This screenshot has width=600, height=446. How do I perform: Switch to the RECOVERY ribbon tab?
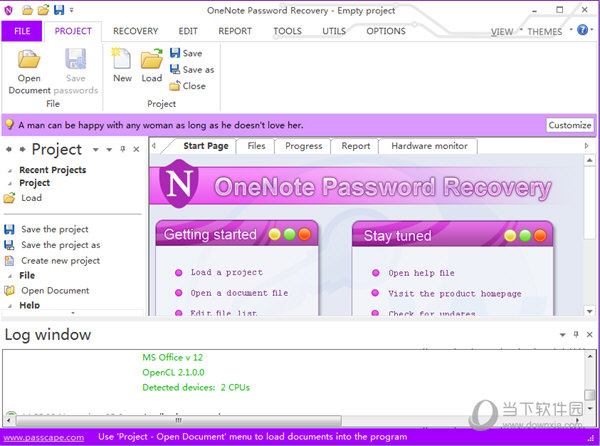[135, 31]
